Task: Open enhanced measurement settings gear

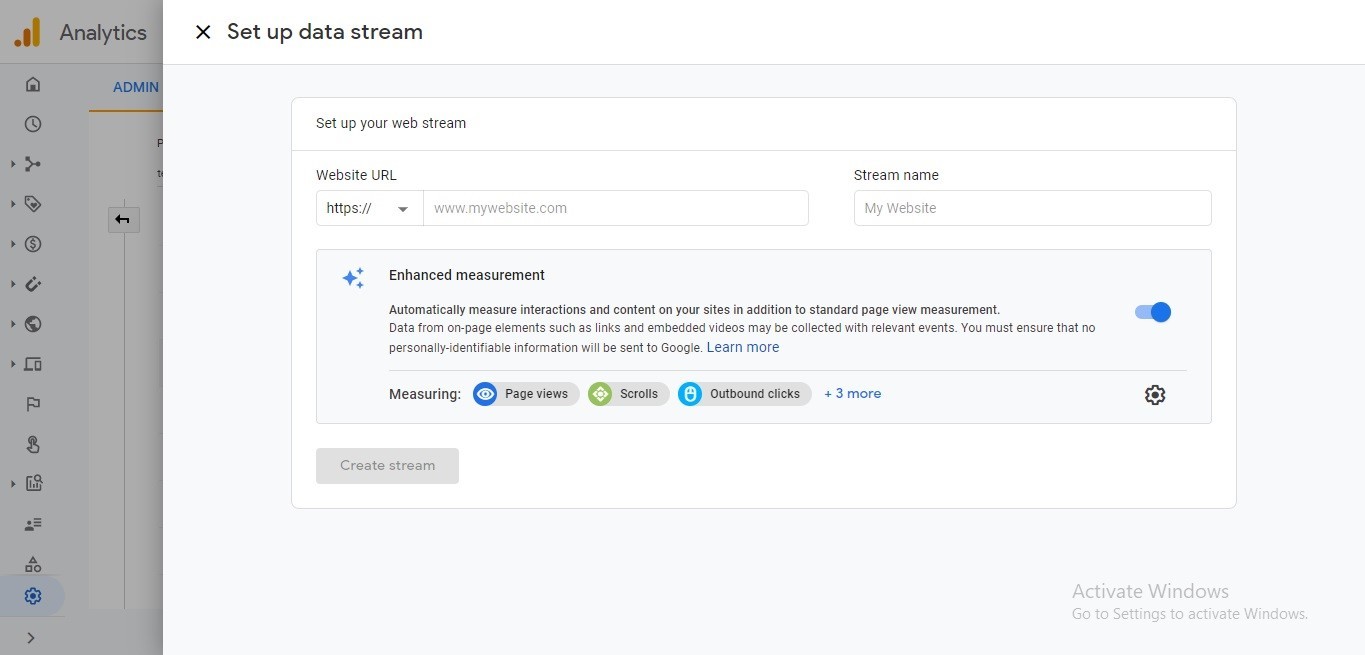Action: point(1155,395)
